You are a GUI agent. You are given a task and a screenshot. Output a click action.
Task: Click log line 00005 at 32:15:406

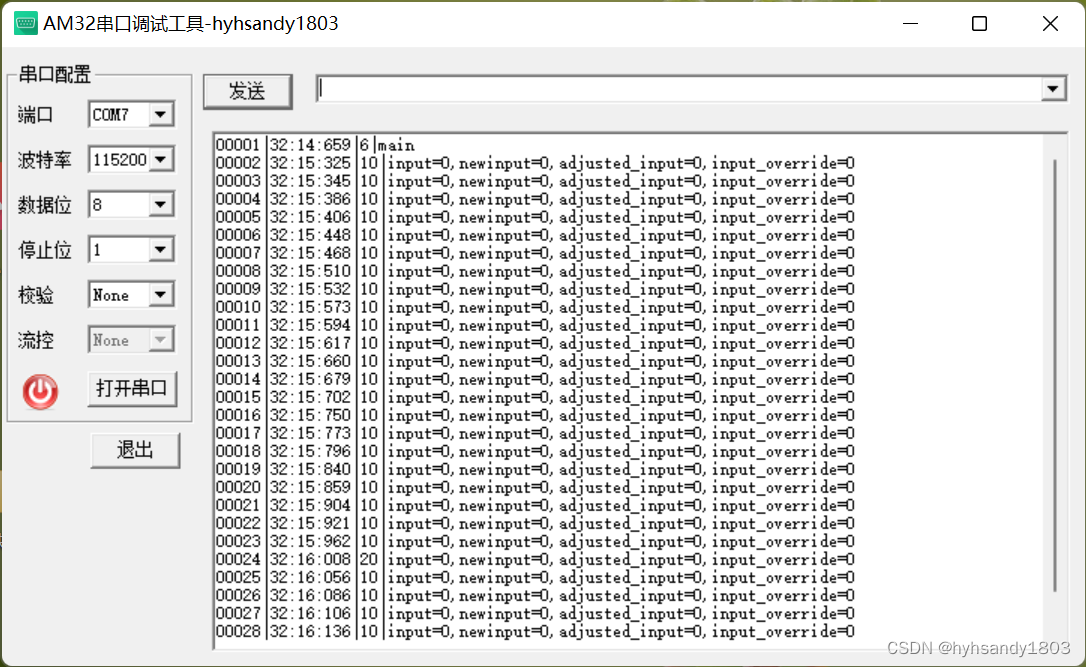(x=535, y=217)
